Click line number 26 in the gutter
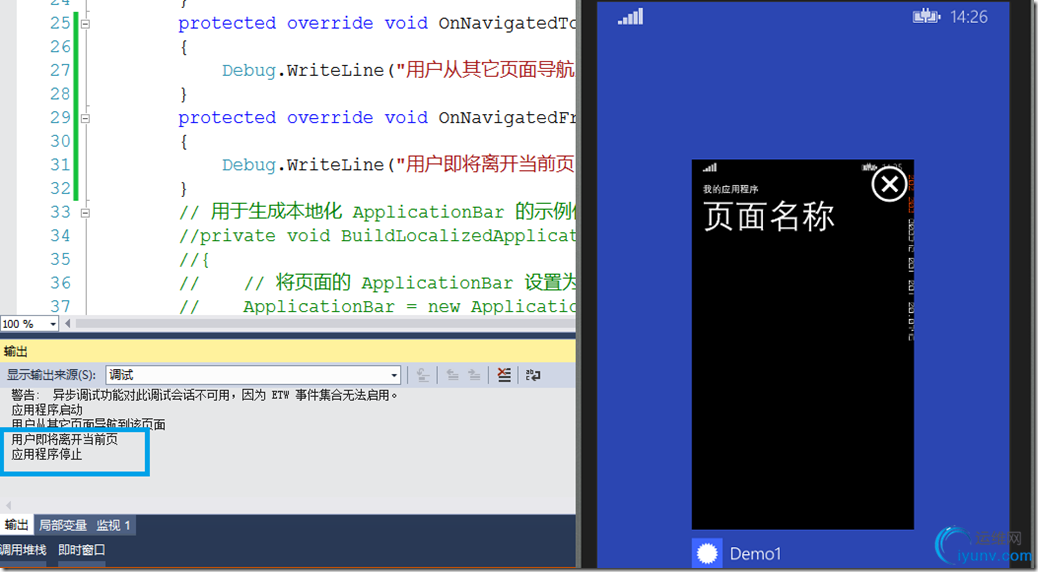Image resolution: width=1038 pixels, height=572 pixels. tap(60, 46)
